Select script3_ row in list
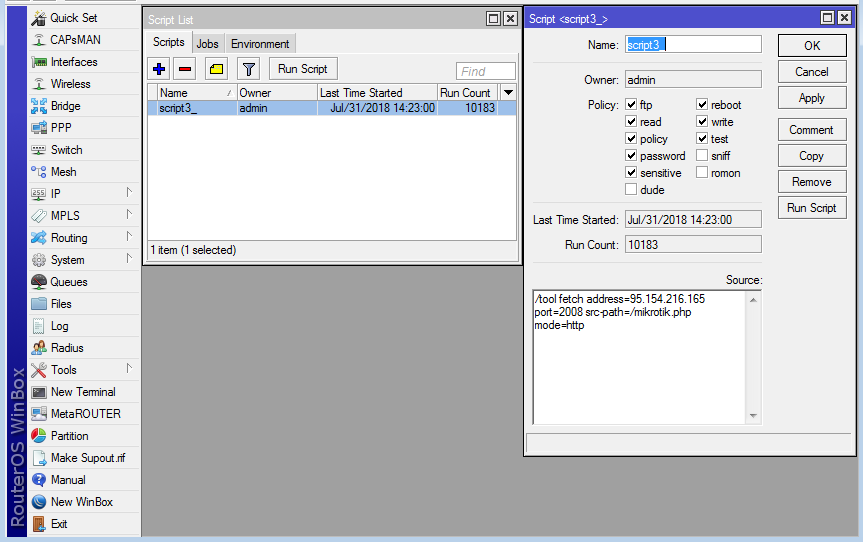The image size is (863, 542). click(x=332, y=108)
